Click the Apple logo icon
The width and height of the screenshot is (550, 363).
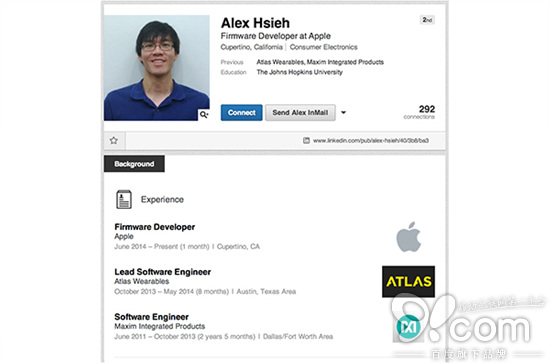[409, 237]
